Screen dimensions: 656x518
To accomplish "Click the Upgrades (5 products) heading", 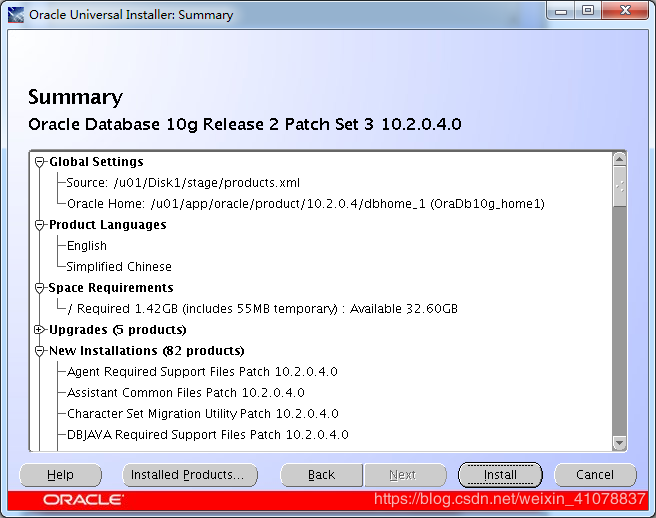I will click(118, 330).
